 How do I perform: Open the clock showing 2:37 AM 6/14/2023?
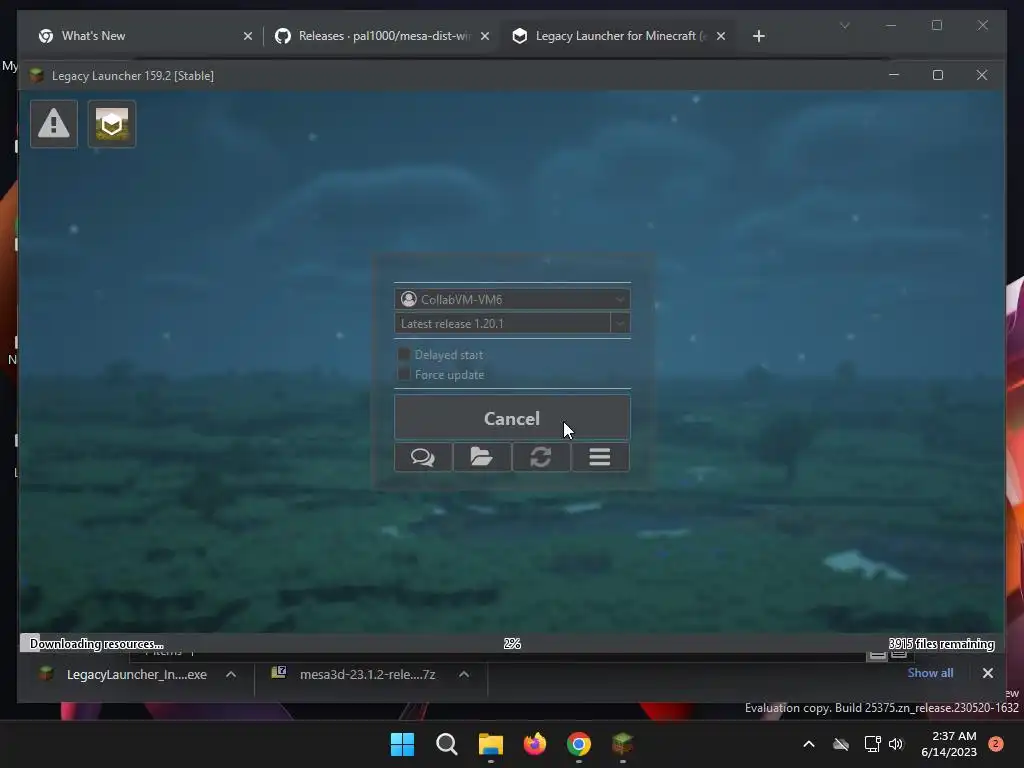click(x=949, y=744)
